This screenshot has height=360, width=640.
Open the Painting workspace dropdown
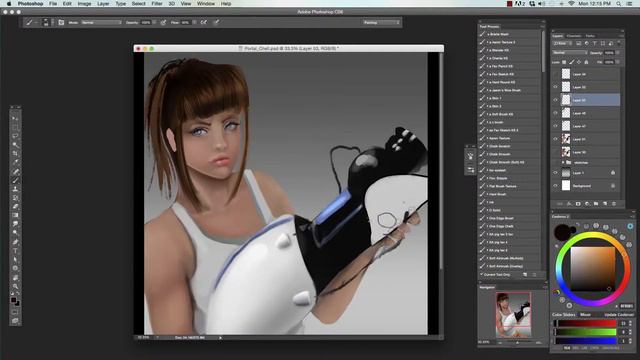381,22
